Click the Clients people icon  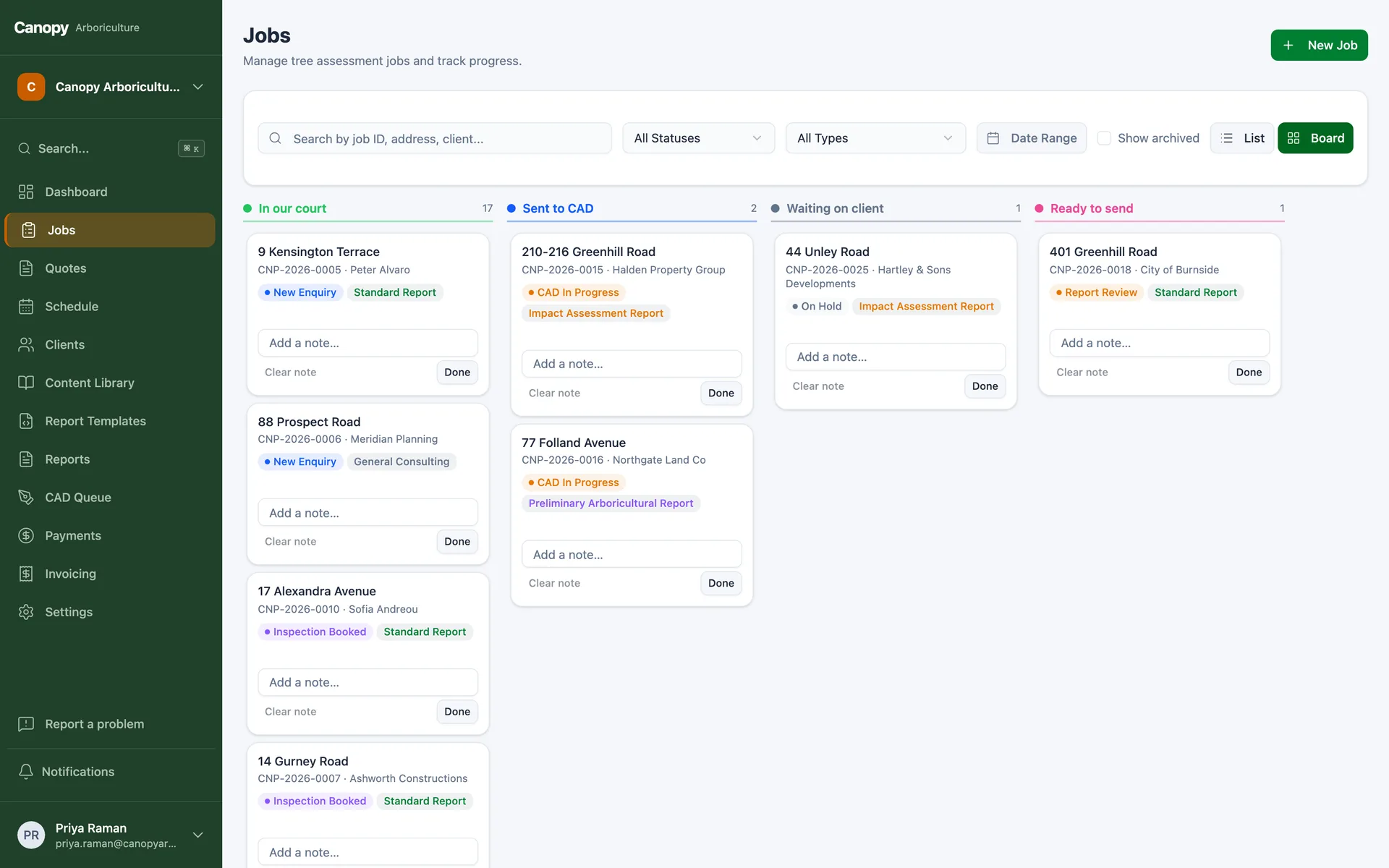click(26, 345)
